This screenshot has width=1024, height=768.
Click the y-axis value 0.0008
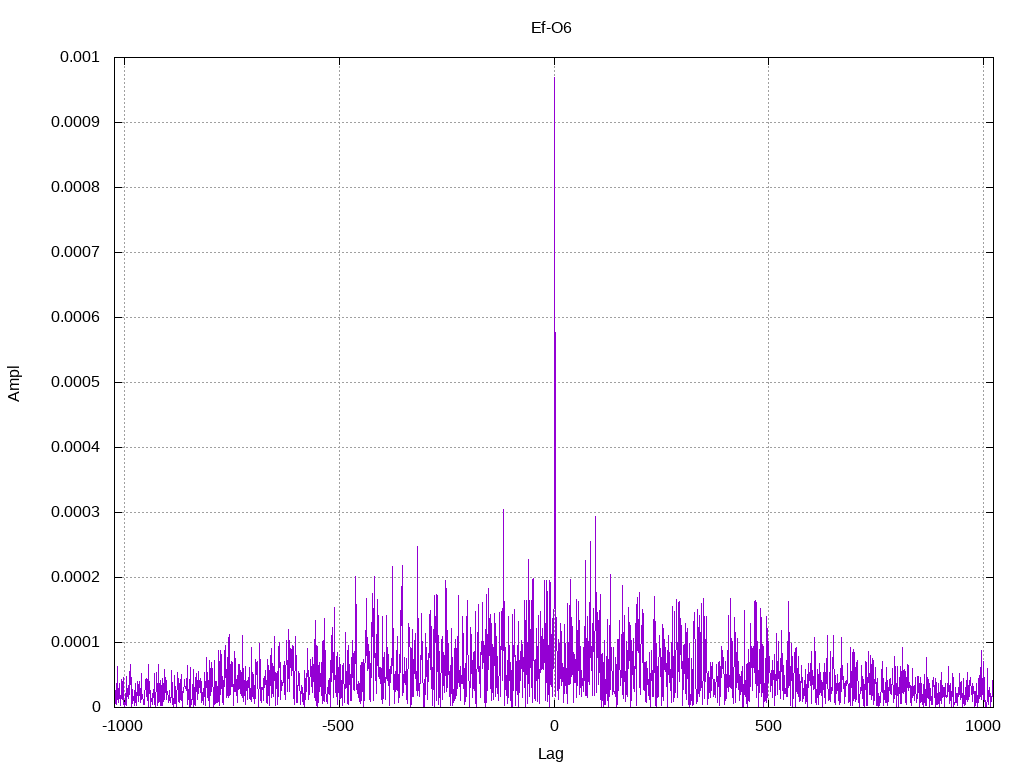tap(76, 187)
